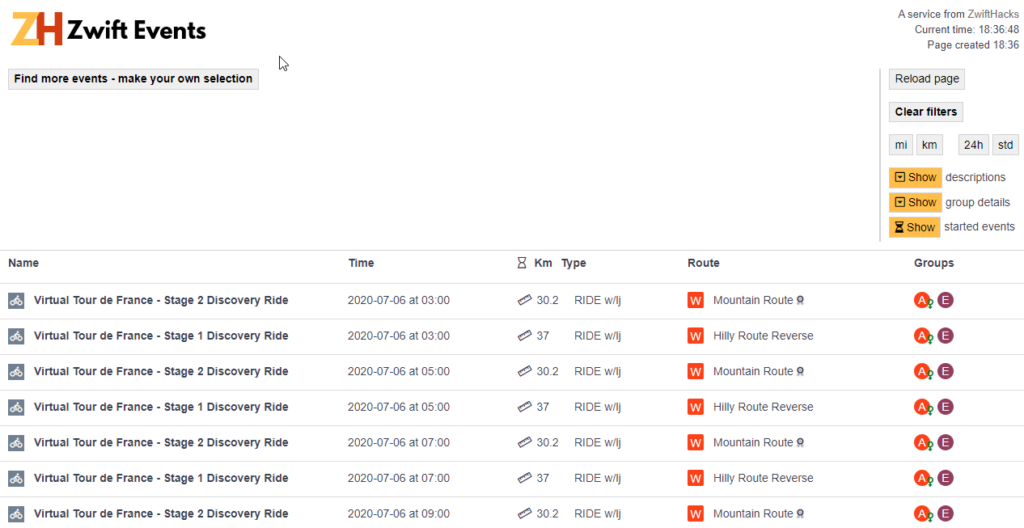
Task: Select group E badge for 05:00 Stage 2 ride
Action: pos(946,371)
